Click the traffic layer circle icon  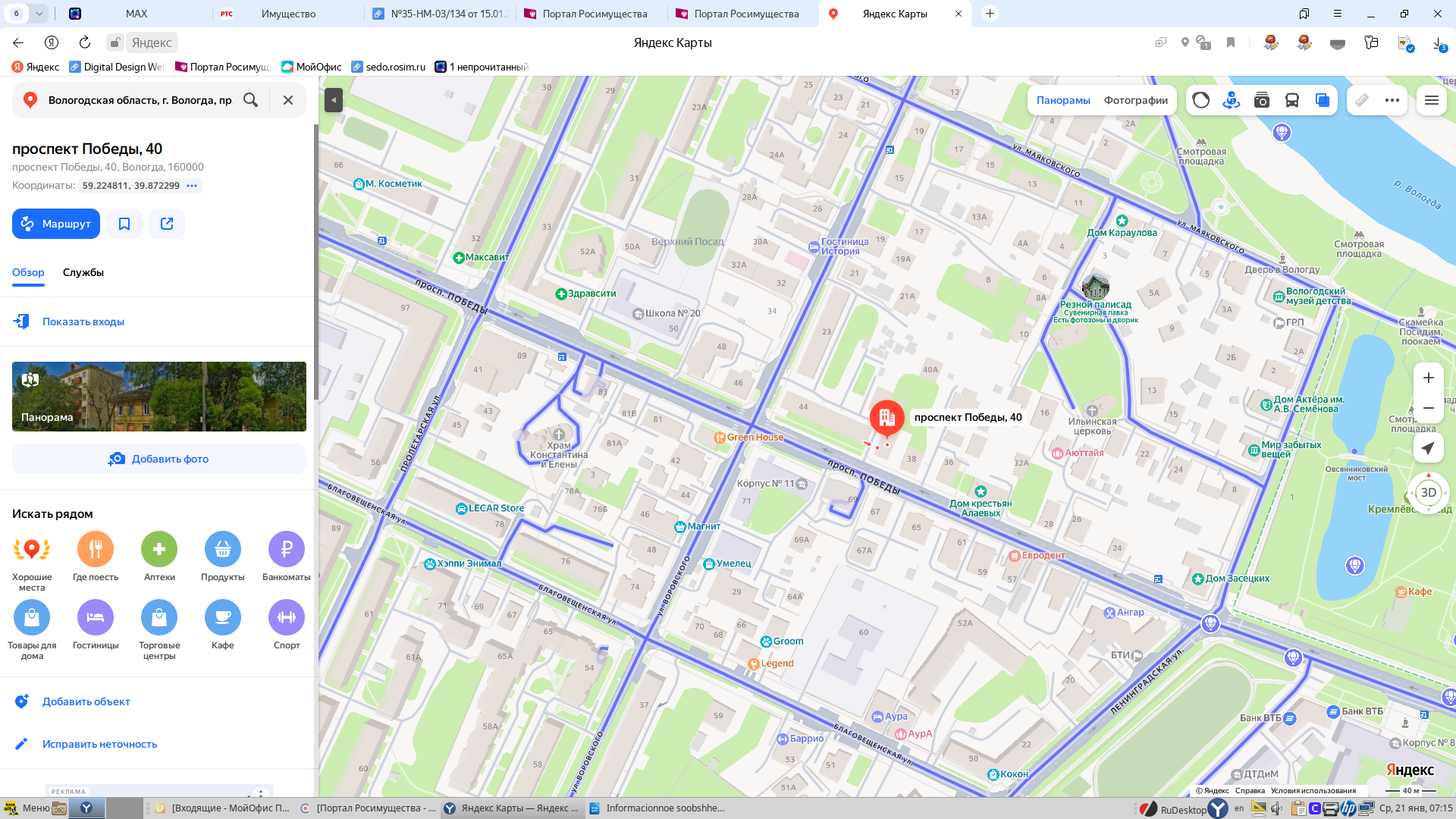1200,100
